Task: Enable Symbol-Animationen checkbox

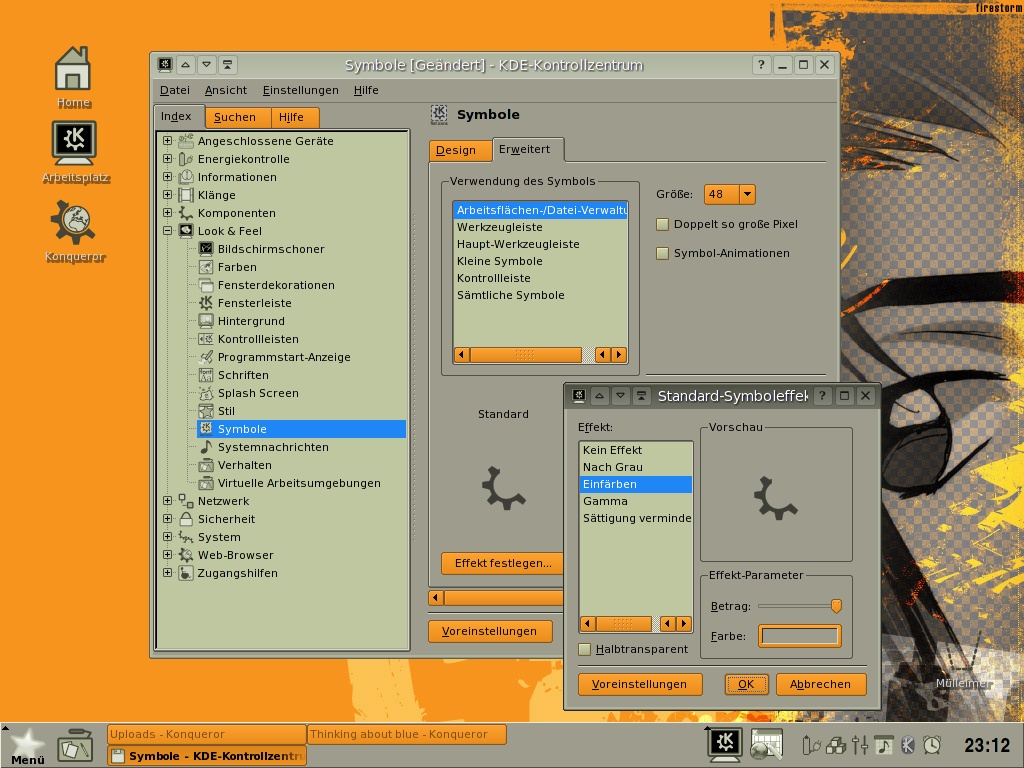Action: point(662,253)
